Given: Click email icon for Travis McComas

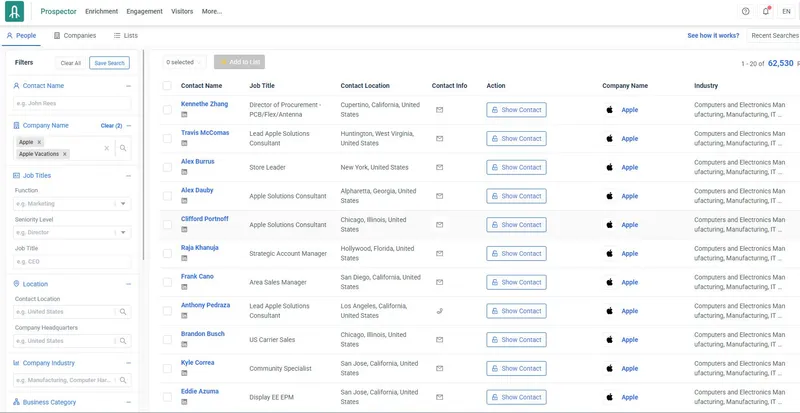Looking at the screenshot, I should coord(439,138).
